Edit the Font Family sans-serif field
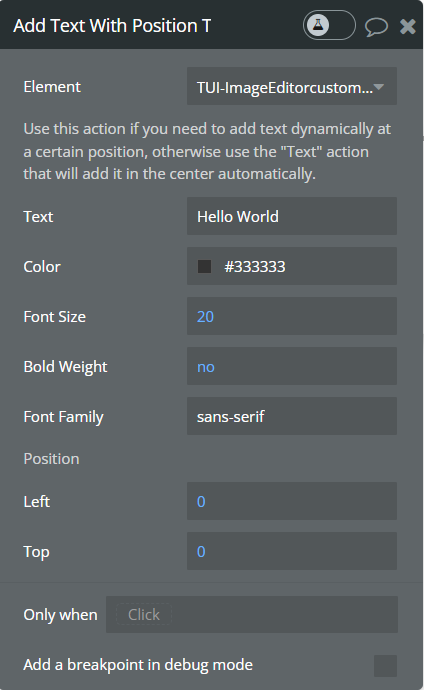Screen dimensions: 424x690 pyautogui.click(x=292, y=416)
